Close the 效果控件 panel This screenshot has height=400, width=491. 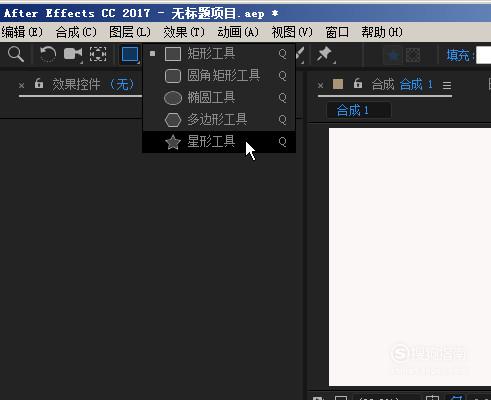click(22, 86)
